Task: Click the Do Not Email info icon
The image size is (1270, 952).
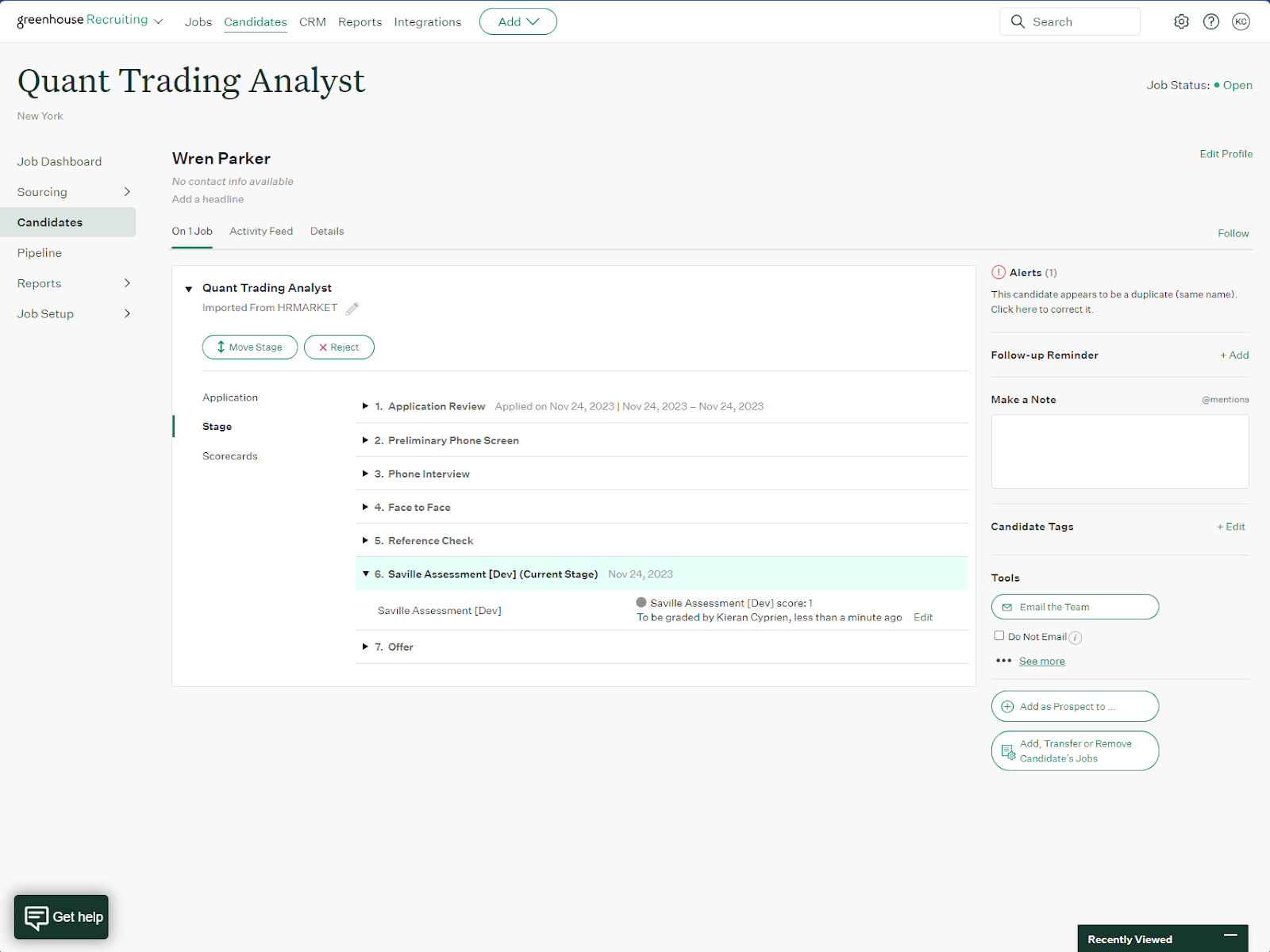Action: 1076,637
